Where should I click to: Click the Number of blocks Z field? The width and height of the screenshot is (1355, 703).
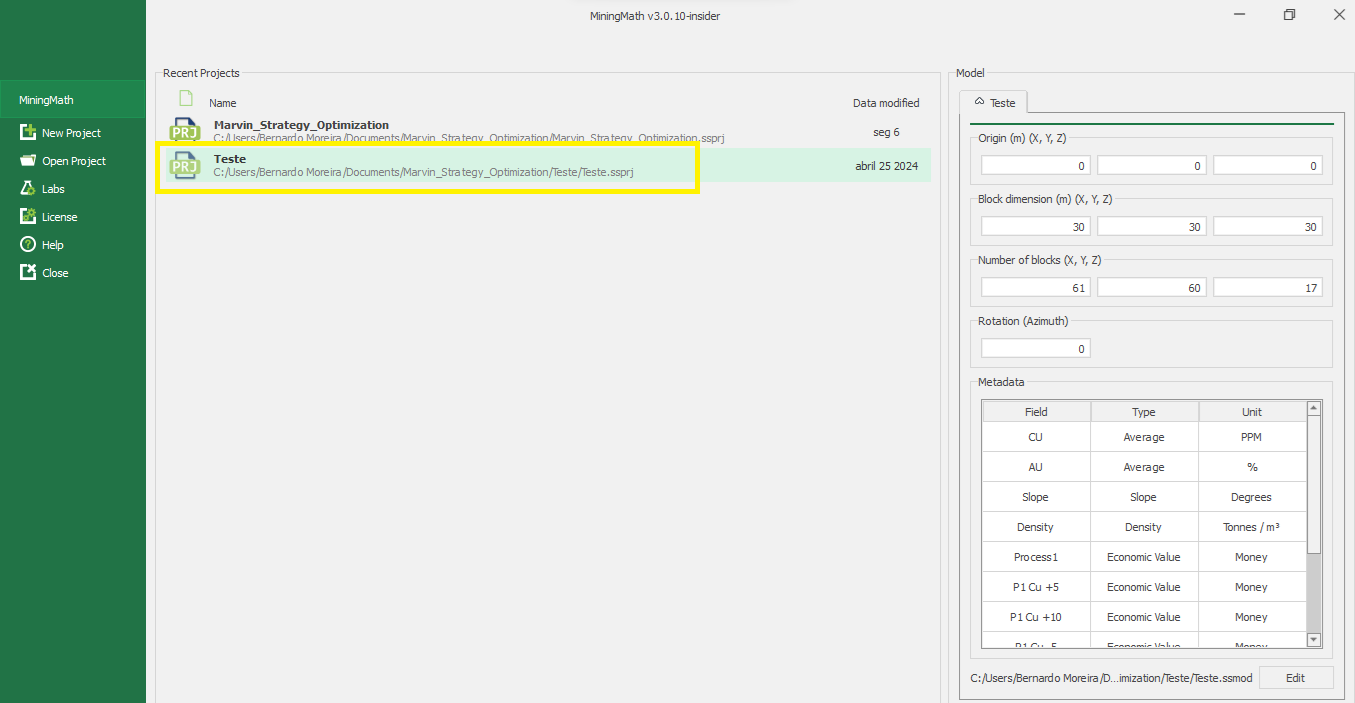pos(1267,288)
